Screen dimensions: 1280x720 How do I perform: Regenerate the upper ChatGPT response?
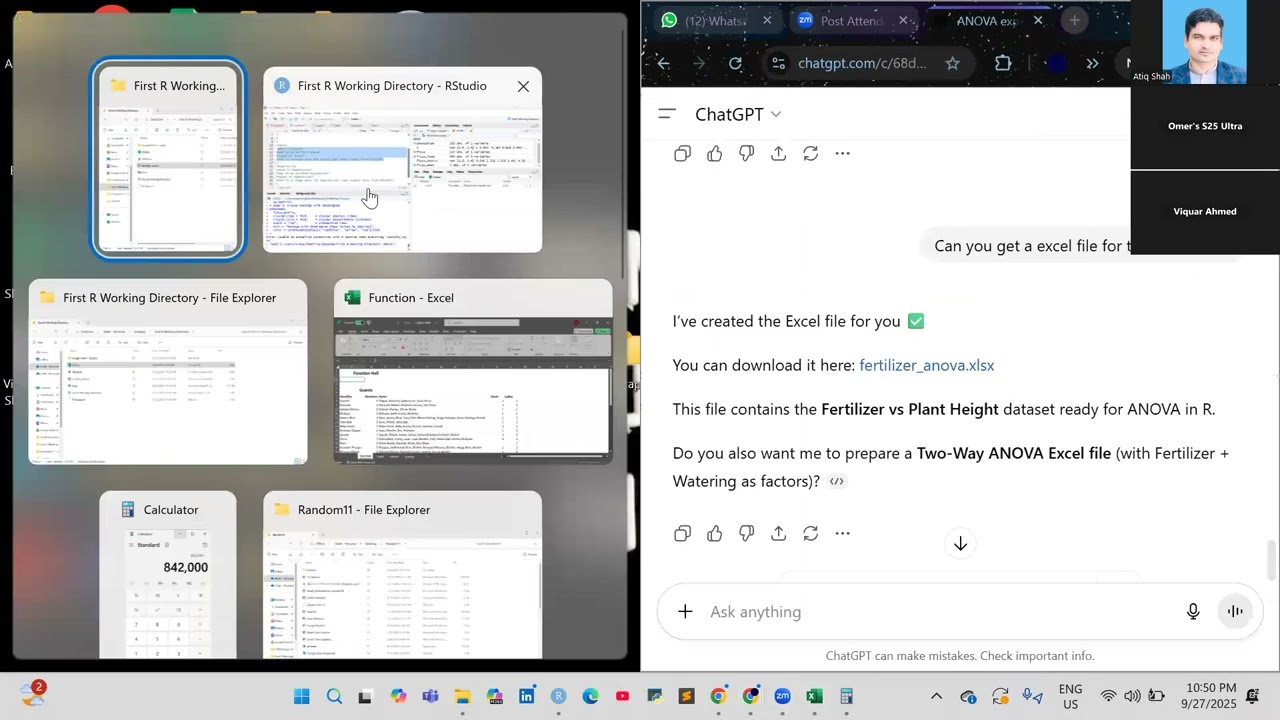[810, 153]
